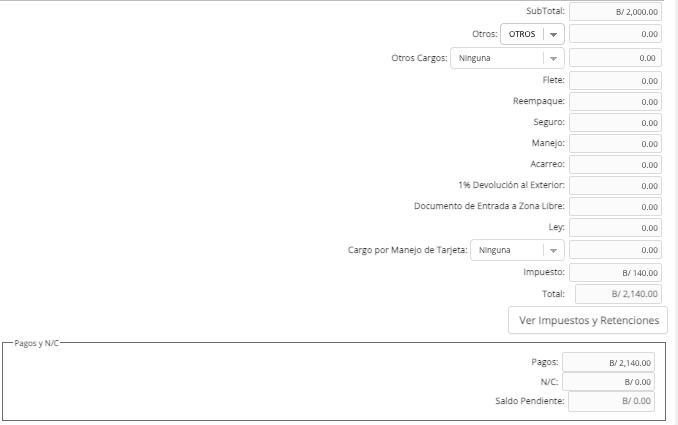678x425 pixels.
Task: Open the Otros dropdown arrow
Action: tap(553, 34)
